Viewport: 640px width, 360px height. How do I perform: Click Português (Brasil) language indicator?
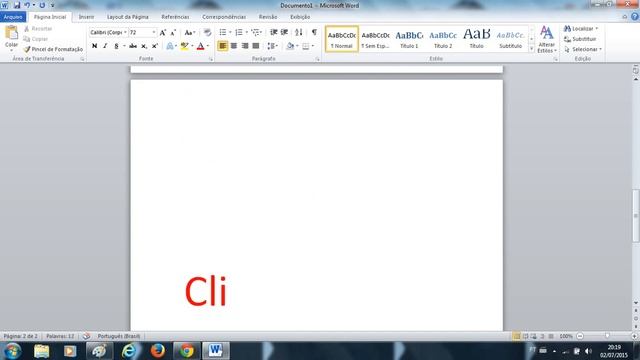(x=119, y=336)
